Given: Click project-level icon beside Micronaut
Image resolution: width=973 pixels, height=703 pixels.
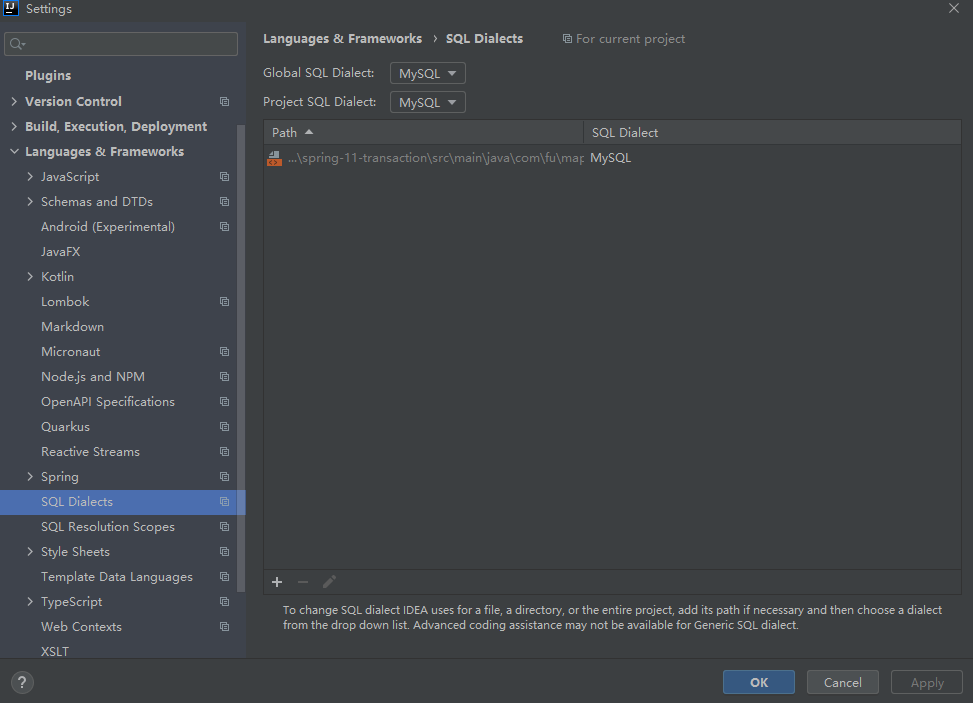Looking at the screenshot, I should coord(225,351).
